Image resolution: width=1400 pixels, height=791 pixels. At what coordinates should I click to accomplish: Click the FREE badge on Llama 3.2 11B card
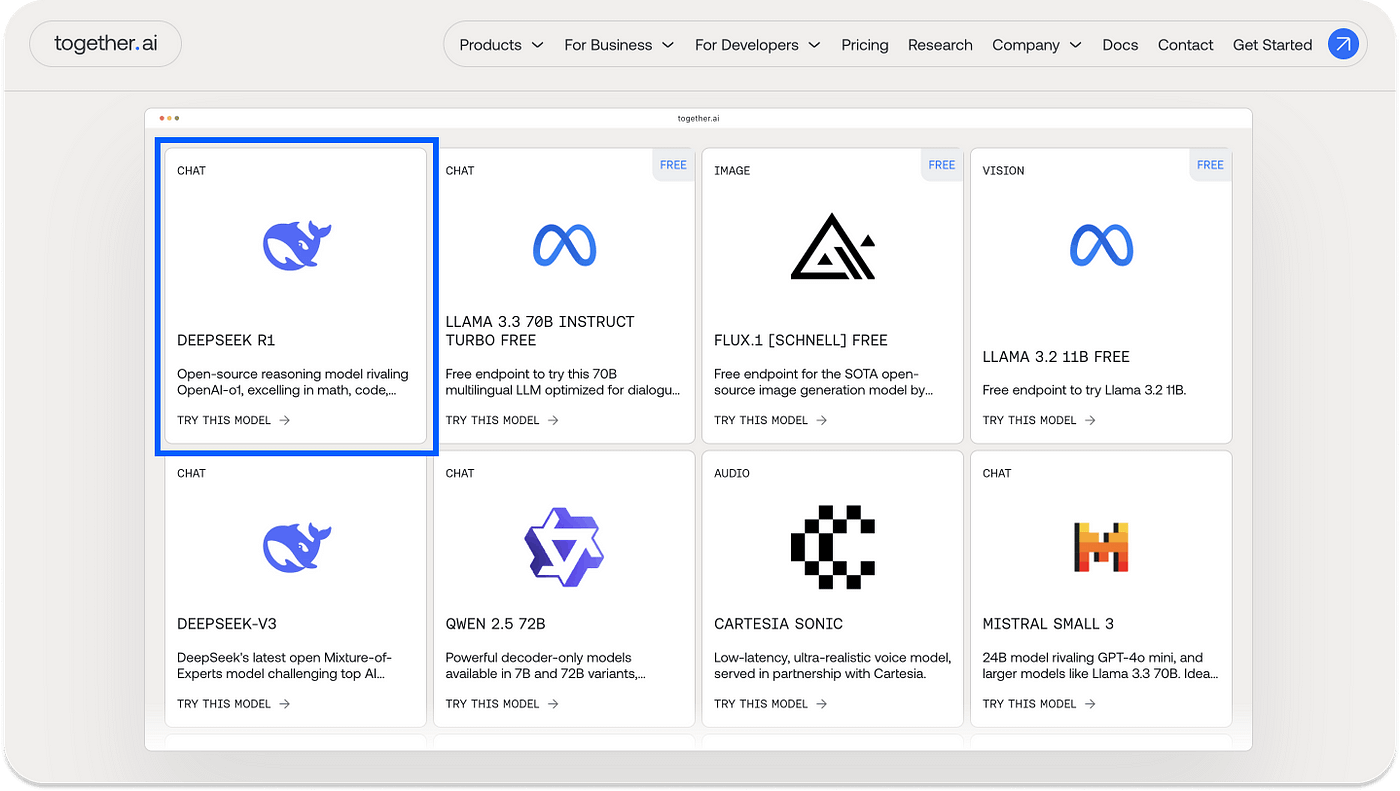1211,165
